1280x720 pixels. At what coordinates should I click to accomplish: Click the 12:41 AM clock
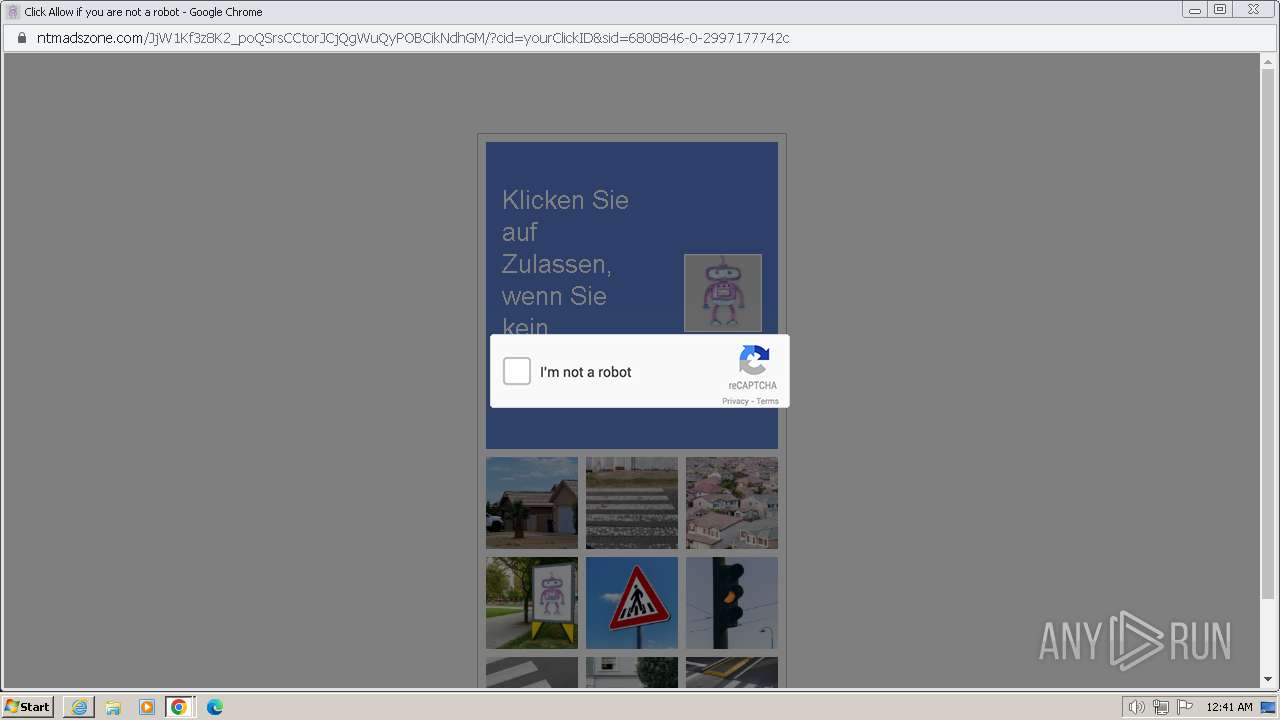[x=1229, y=707]
